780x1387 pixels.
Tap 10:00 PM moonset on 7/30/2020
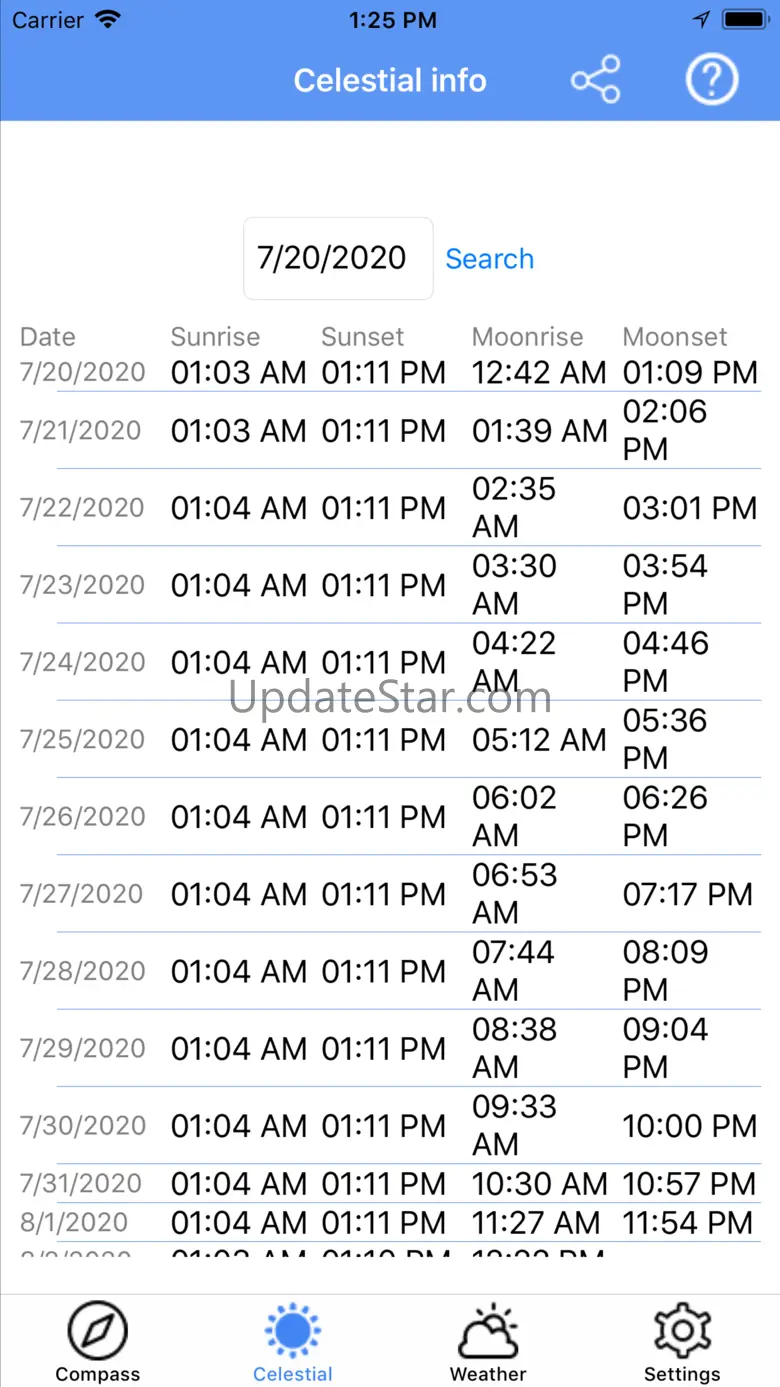pyautogui.click(x=690, y=1126)
